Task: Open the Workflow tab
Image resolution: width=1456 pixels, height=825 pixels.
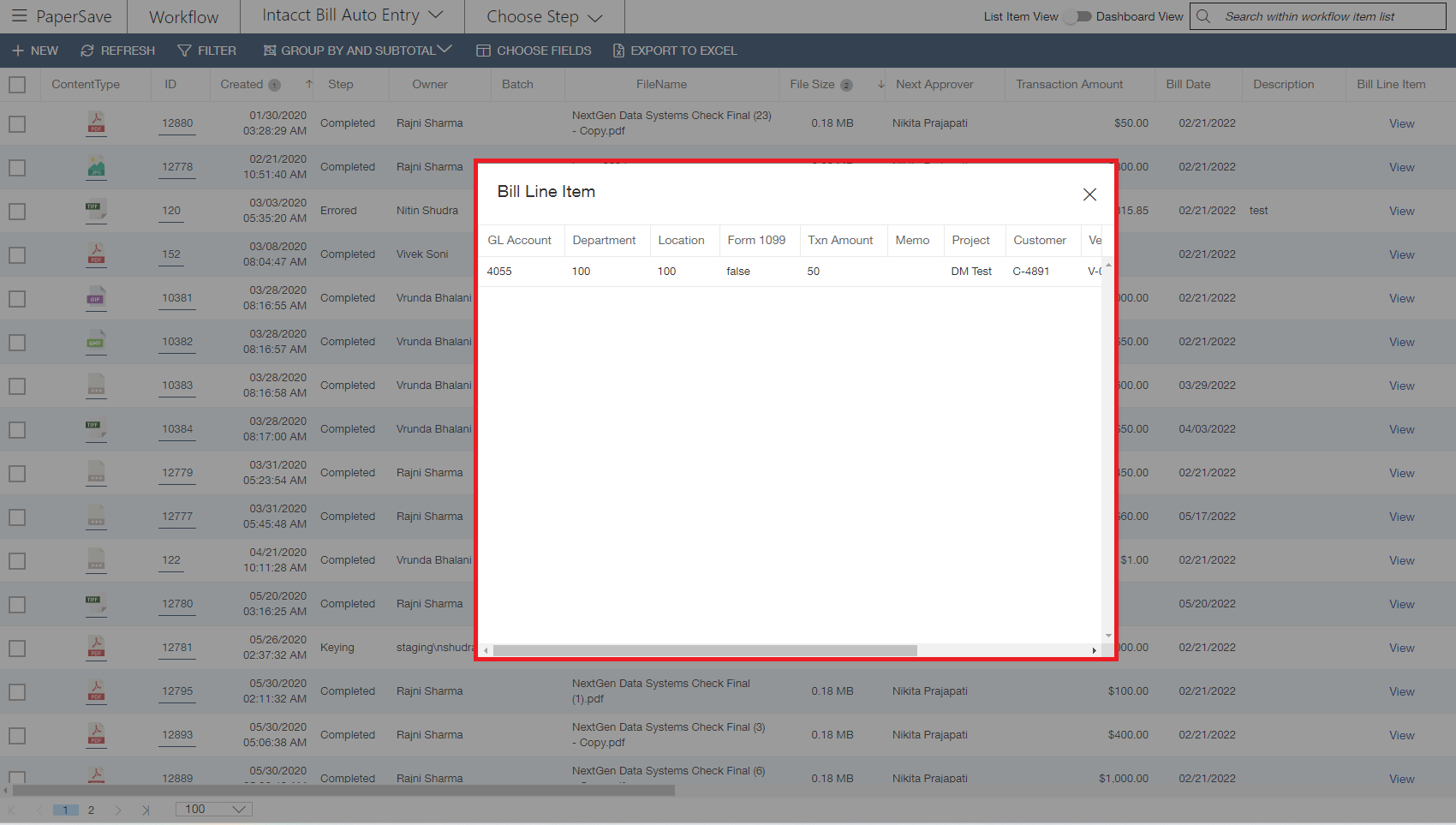Action: pos(183,16)
